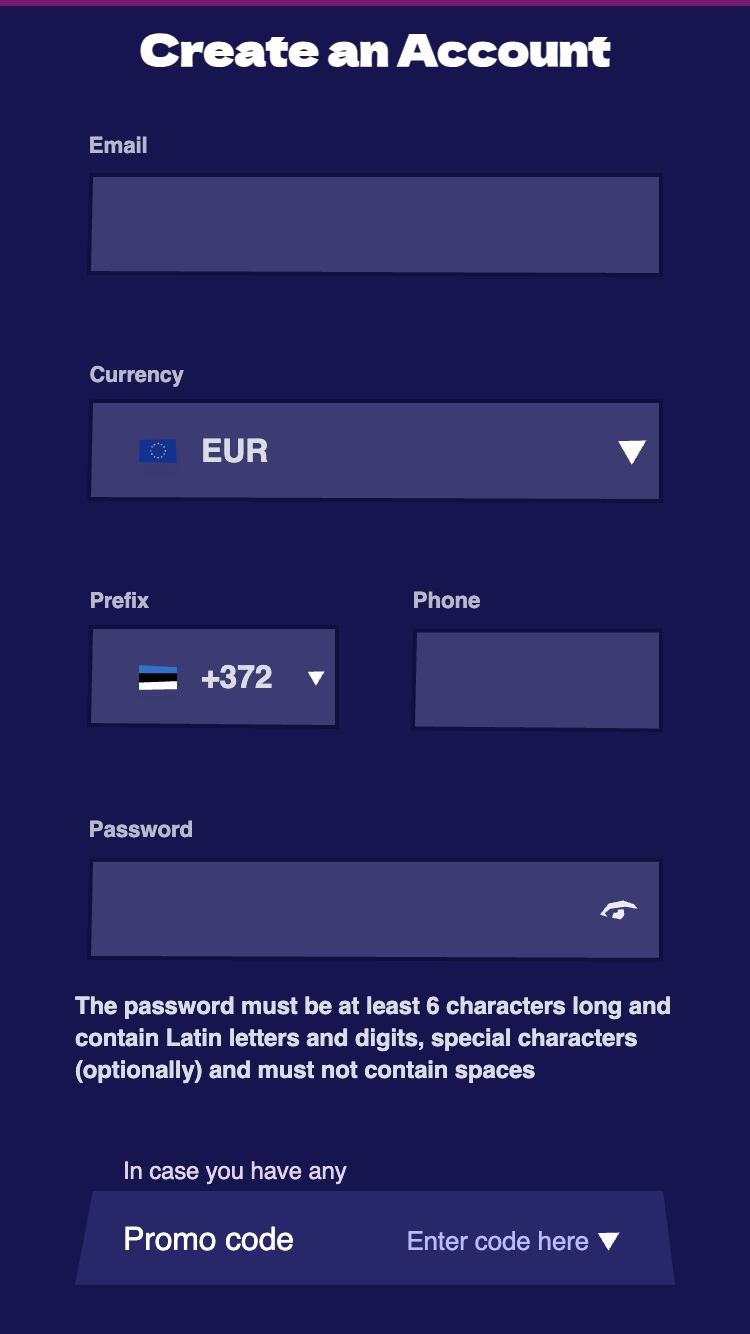This screenshot has height=1334, width=750.
Task: Click the Password field label
Action: click(141, 829)
